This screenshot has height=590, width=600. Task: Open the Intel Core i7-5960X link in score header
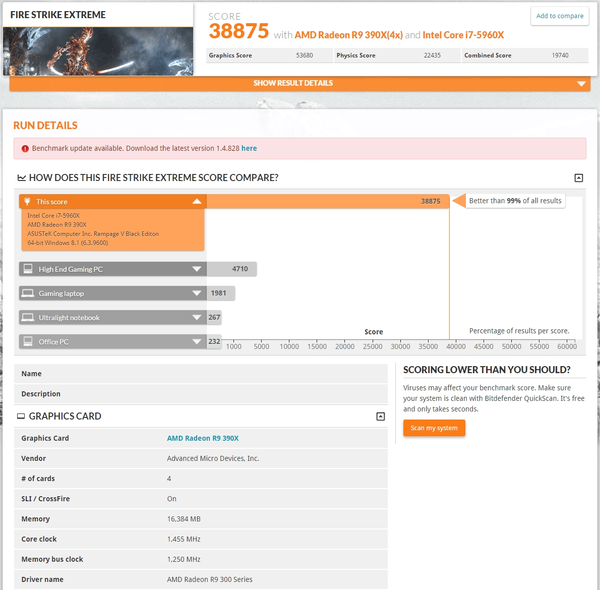(x=463, y=35)
